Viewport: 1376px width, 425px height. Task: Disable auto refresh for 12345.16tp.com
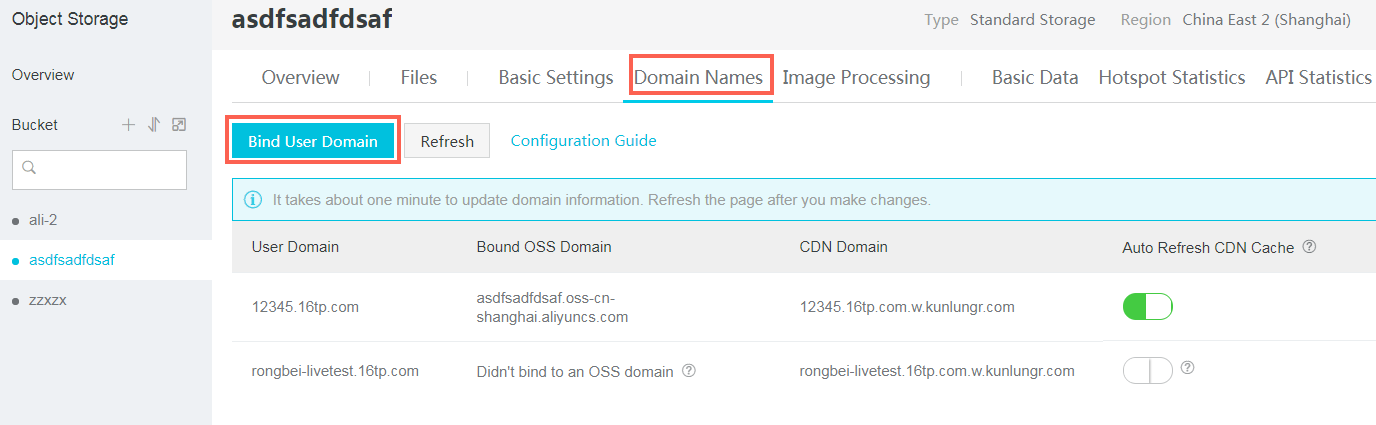[x=1147, y=306]
